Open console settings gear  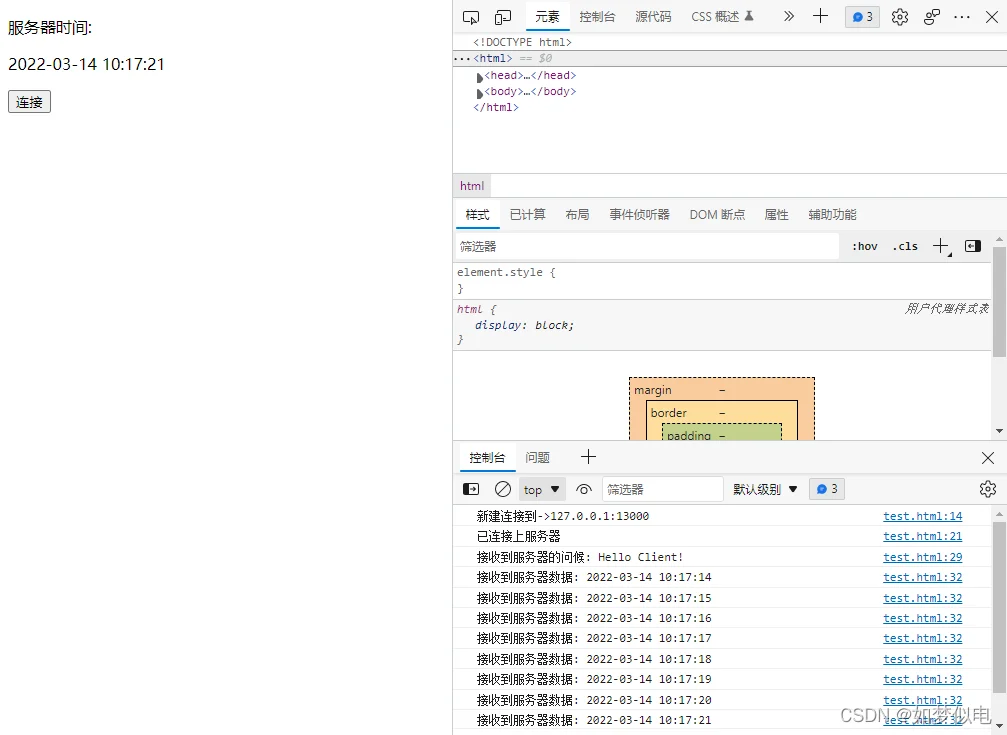click(987, 489)
